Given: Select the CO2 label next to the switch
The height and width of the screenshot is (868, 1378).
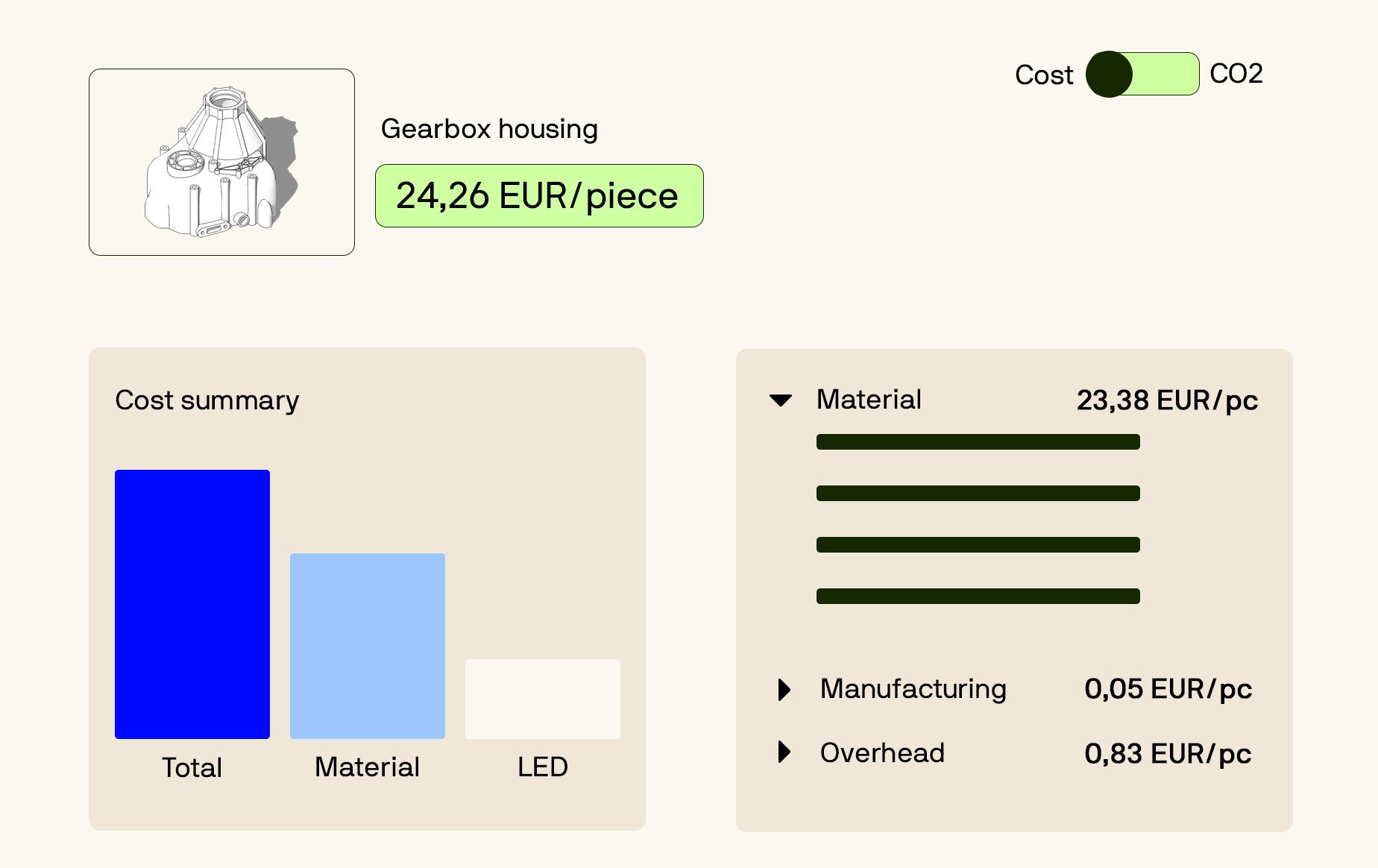Looking at the screenshot, I should [x=1236, y=74].
